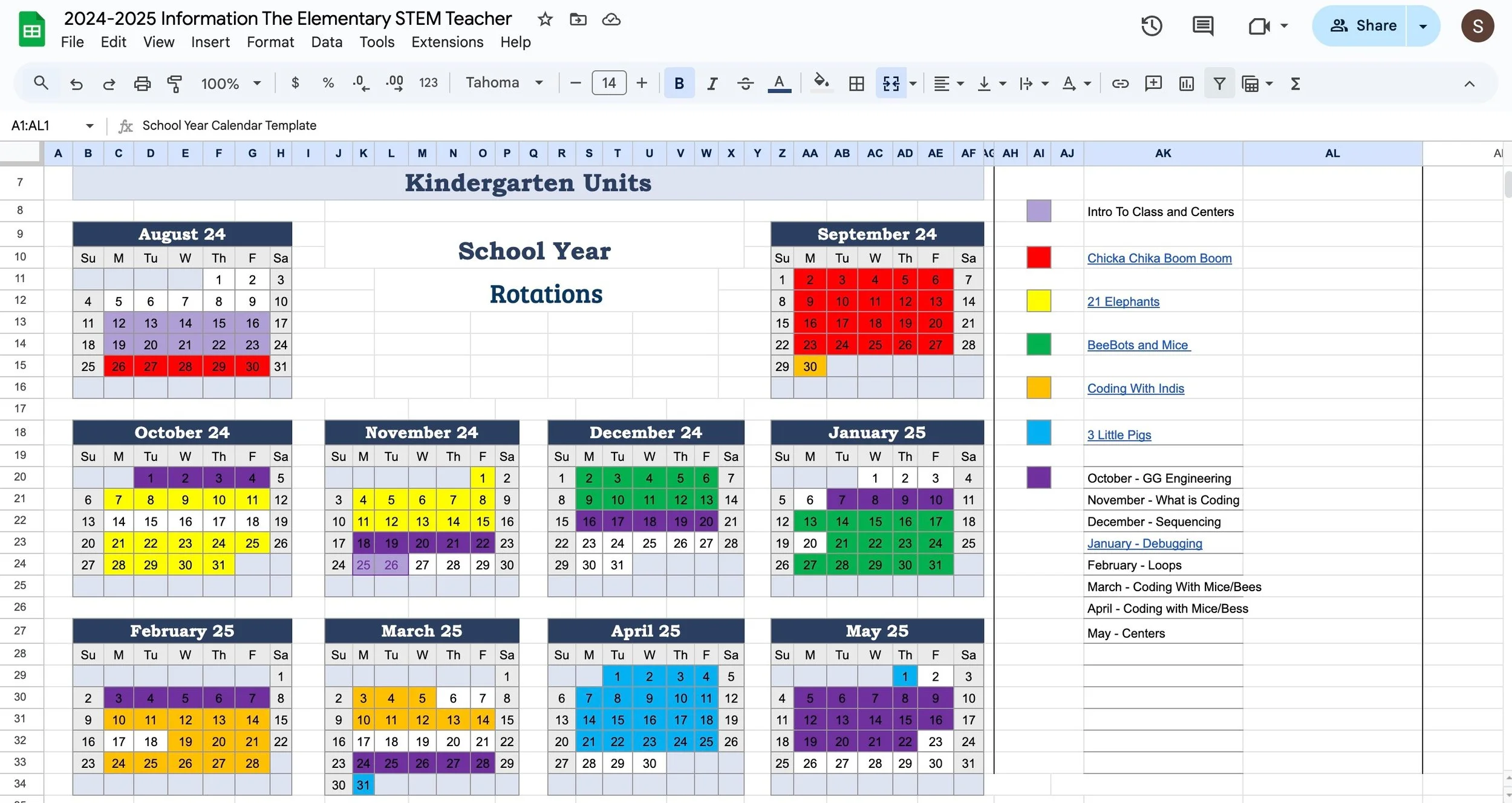Screen dimensions: 1512x803
Task: Click the insert link icon
Action: [x=1120, y=84]
